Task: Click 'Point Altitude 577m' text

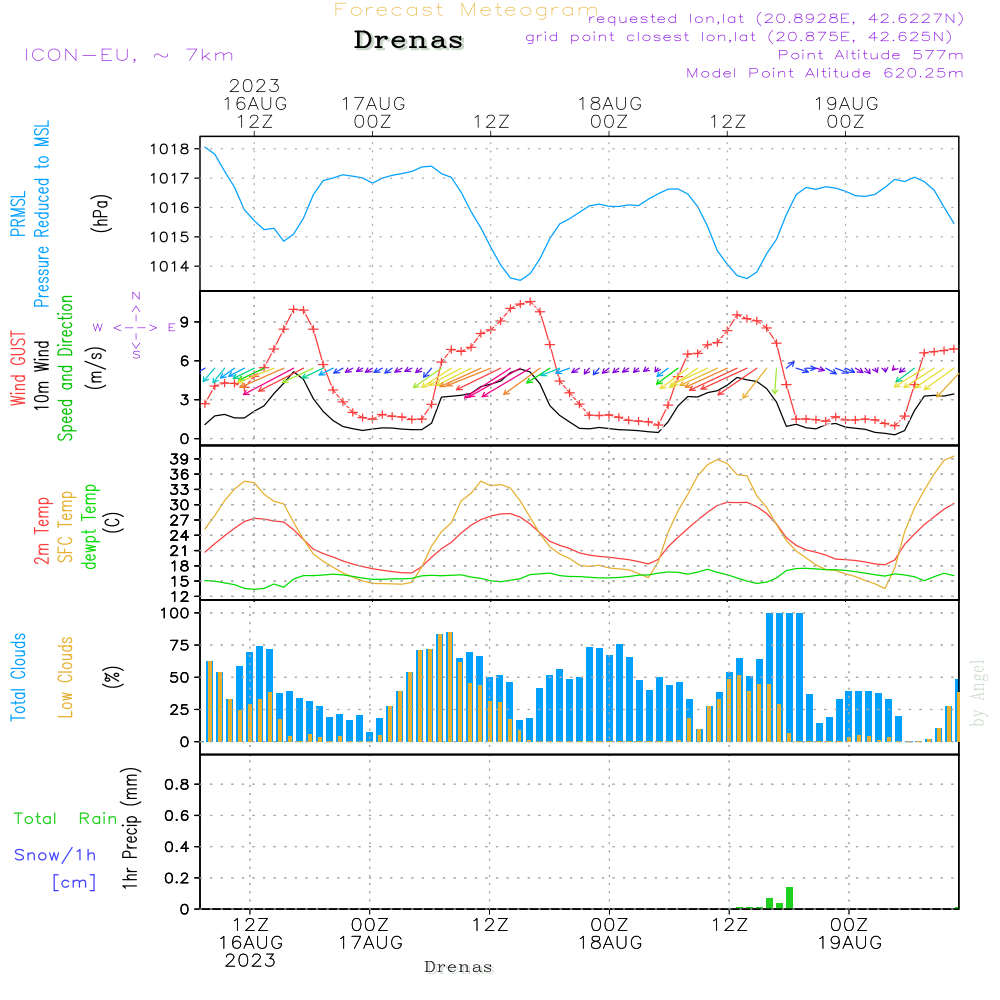Action: pyautogui.click(x=870, y=55)
